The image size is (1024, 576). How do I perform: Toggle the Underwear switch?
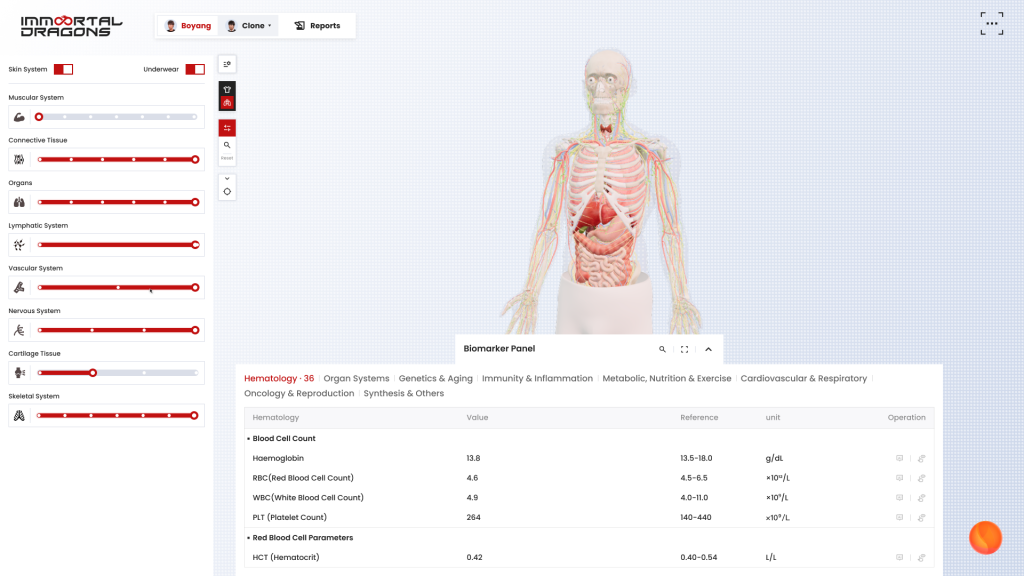click(195, 69)
